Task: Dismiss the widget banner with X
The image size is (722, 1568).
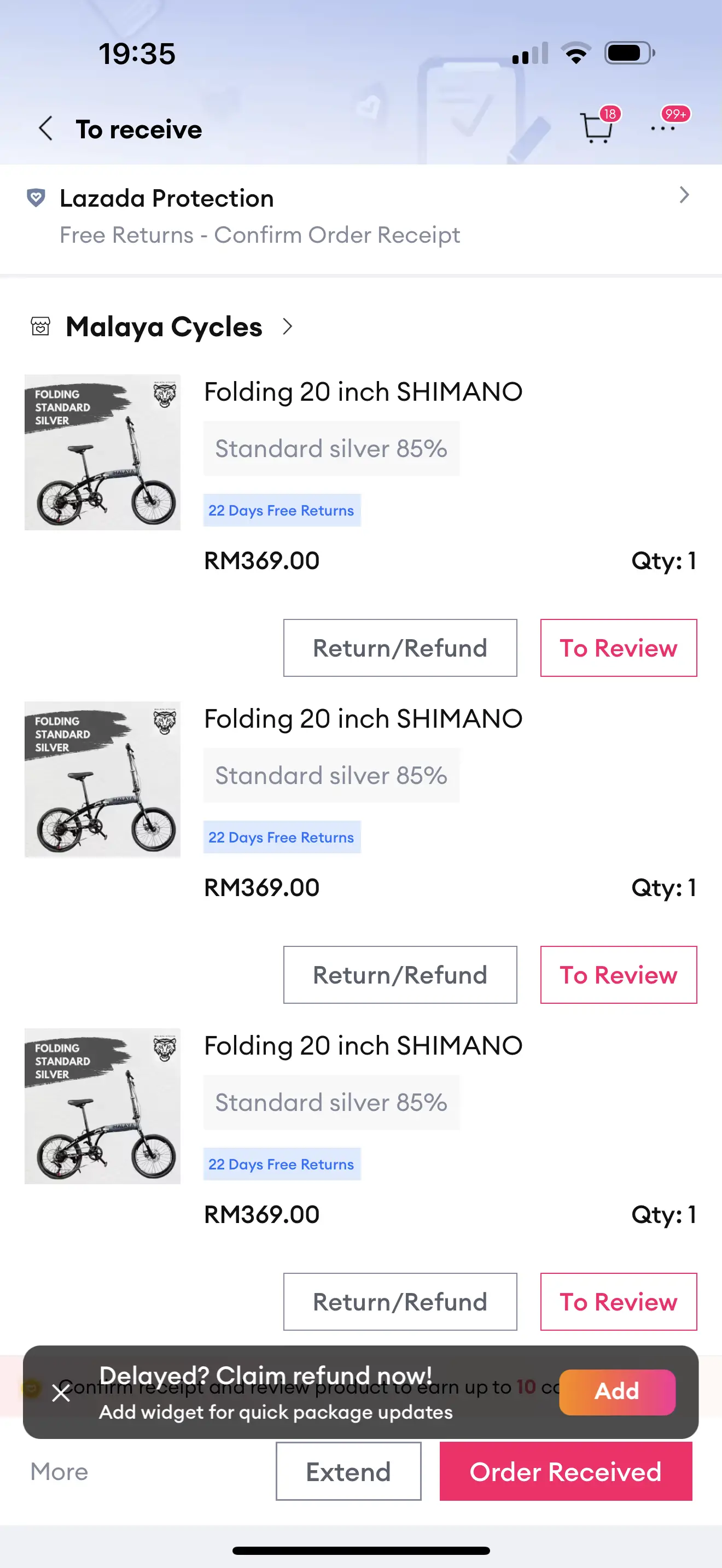Action: click(61, 1392)
